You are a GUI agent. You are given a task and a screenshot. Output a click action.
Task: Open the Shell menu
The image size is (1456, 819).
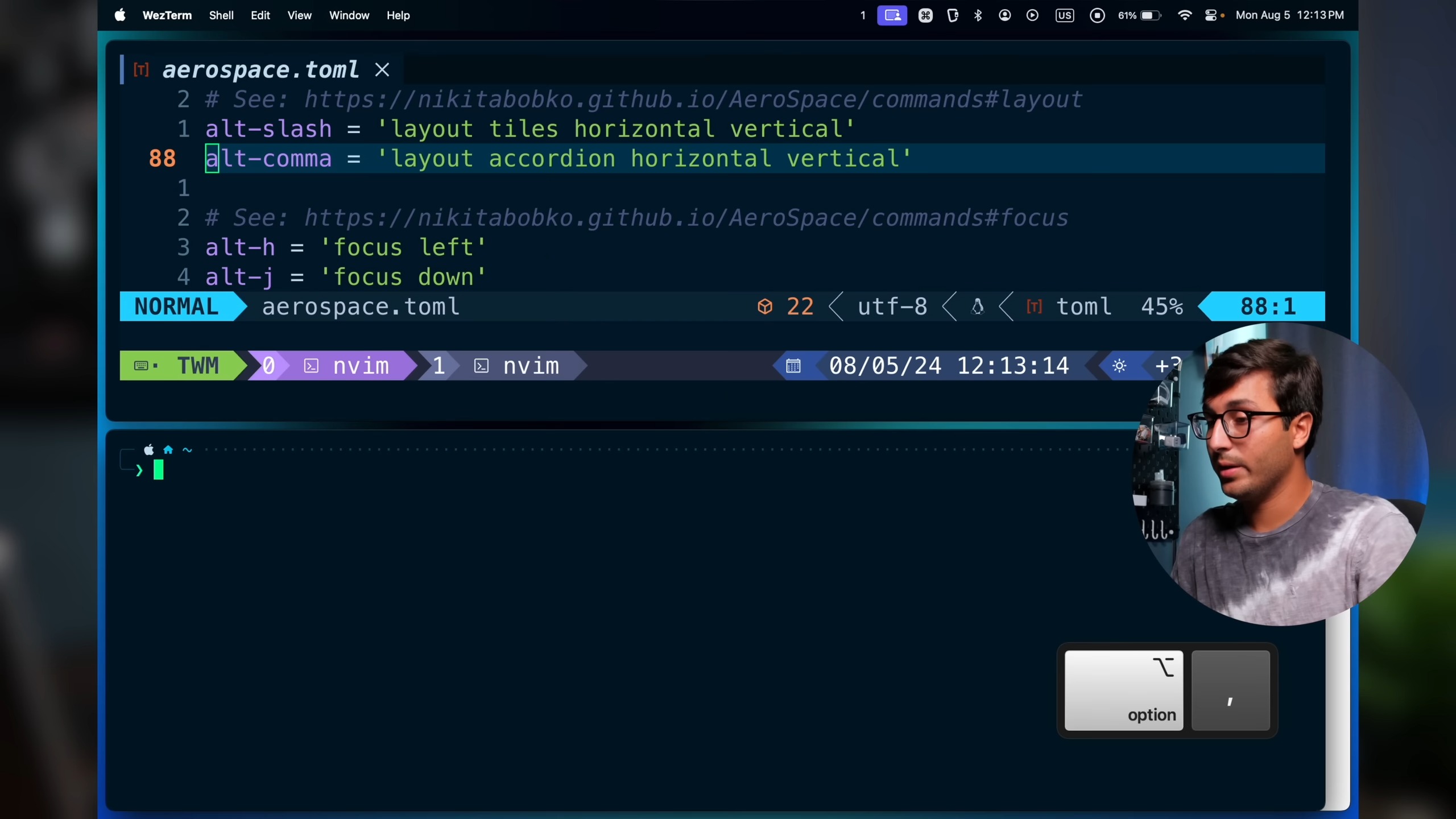coord(221,15)
